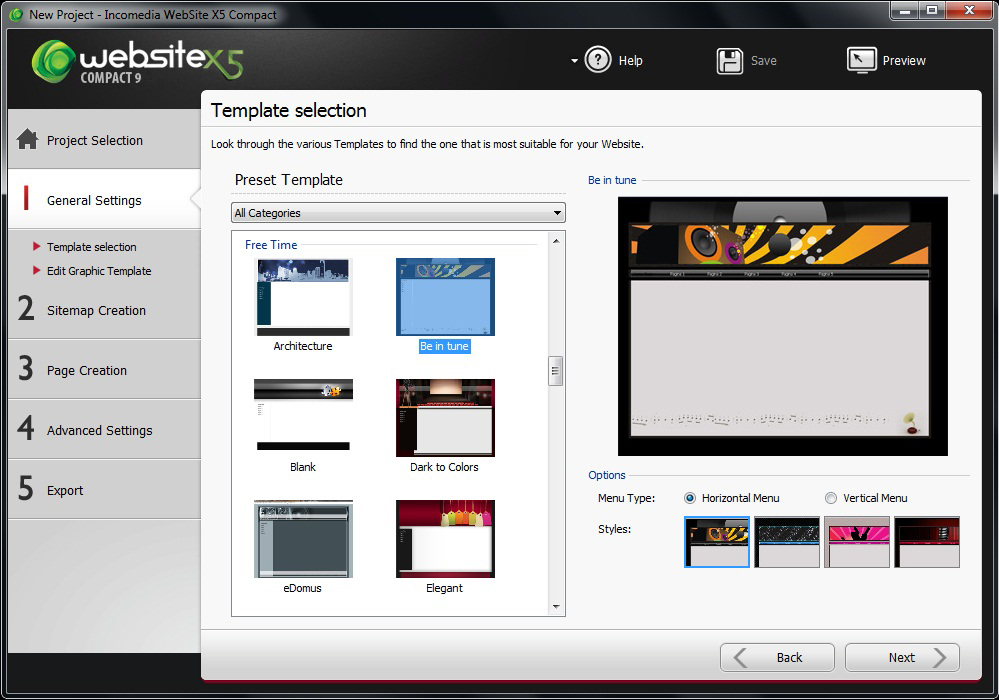
Task: Choose the pink style swatch
Action: (857, 542)
